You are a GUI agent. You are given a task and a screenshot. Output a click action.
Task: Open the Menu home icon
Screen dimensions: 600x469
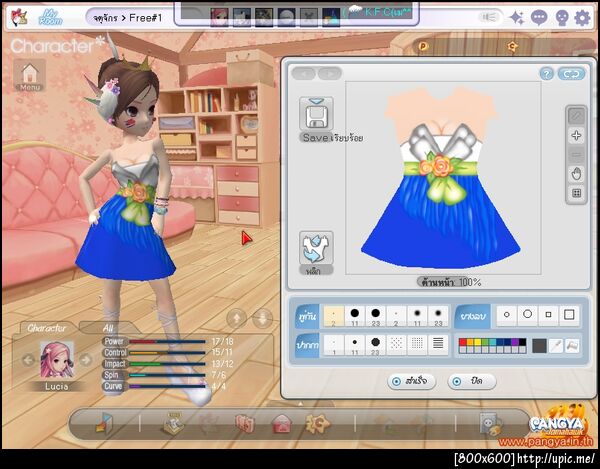(x=30, y=76)
